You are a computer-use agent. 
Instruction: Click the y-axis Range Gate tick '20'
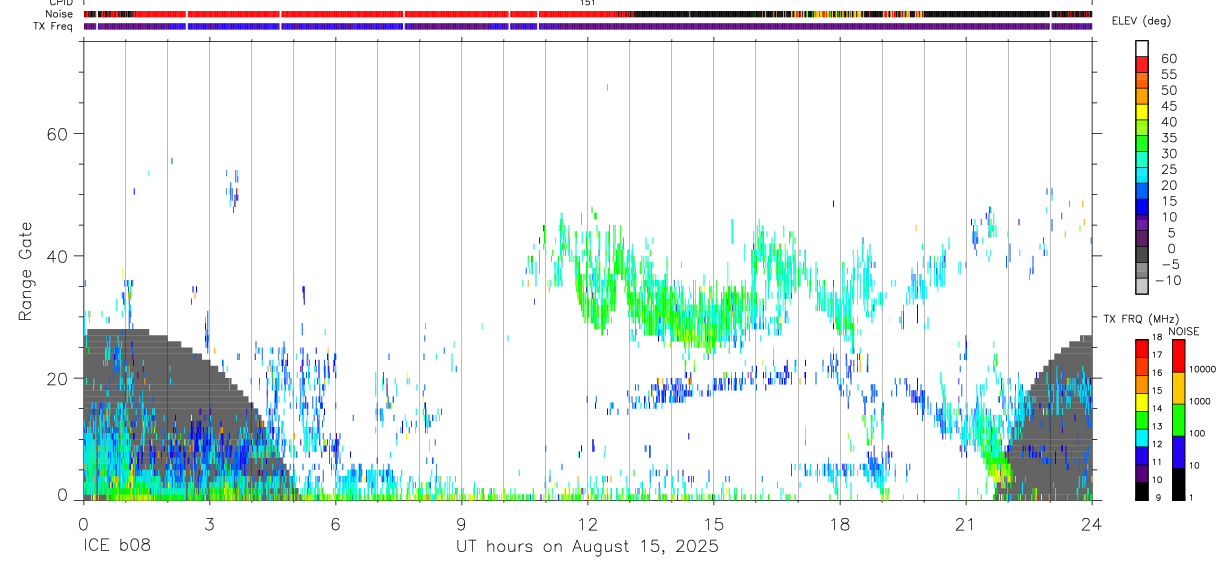[x=57, y=378]
